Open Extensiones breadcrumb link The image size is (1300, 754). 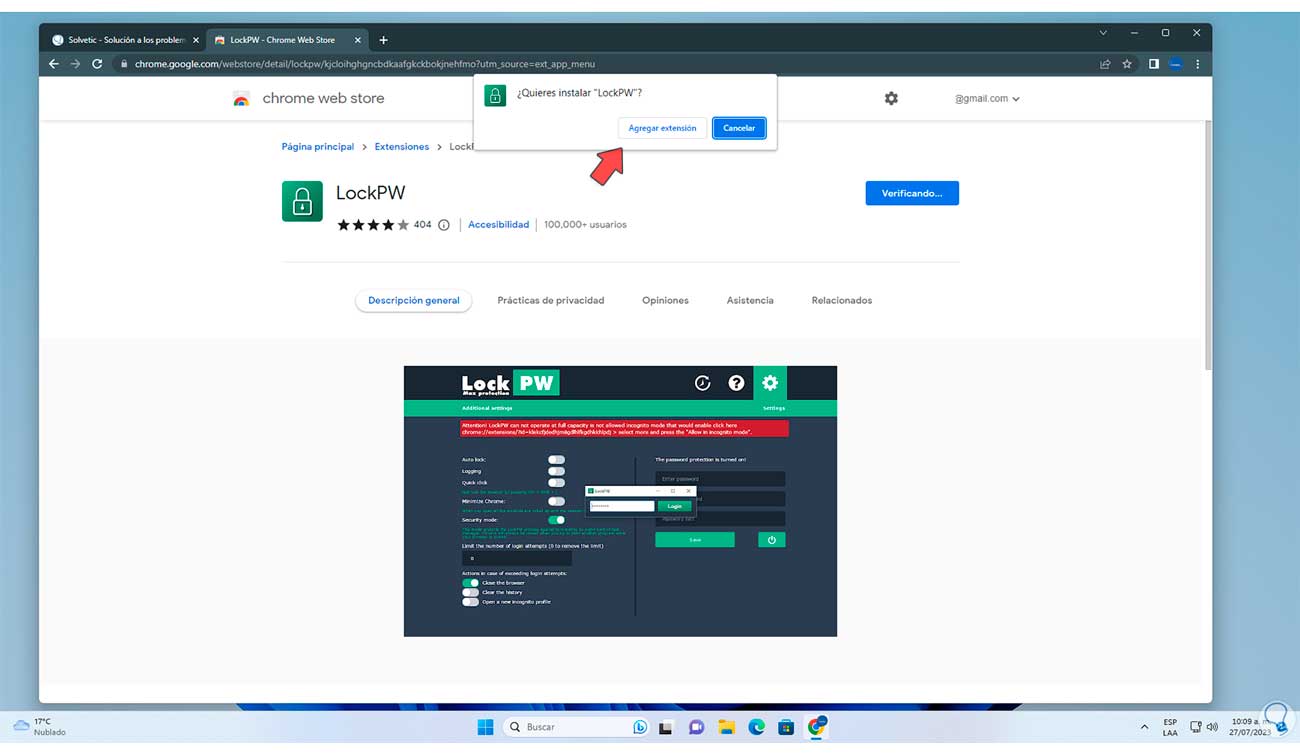point(402,147)
